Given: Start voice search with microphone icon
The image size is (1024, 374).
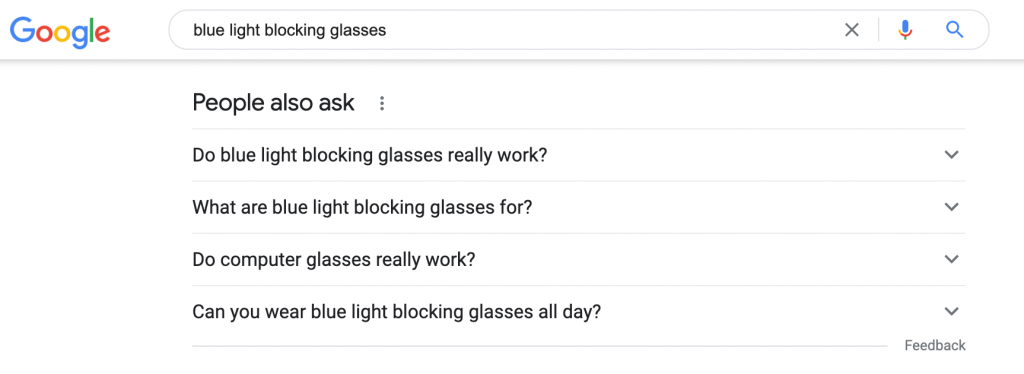Looking at the screenshot, I should 904,30.
